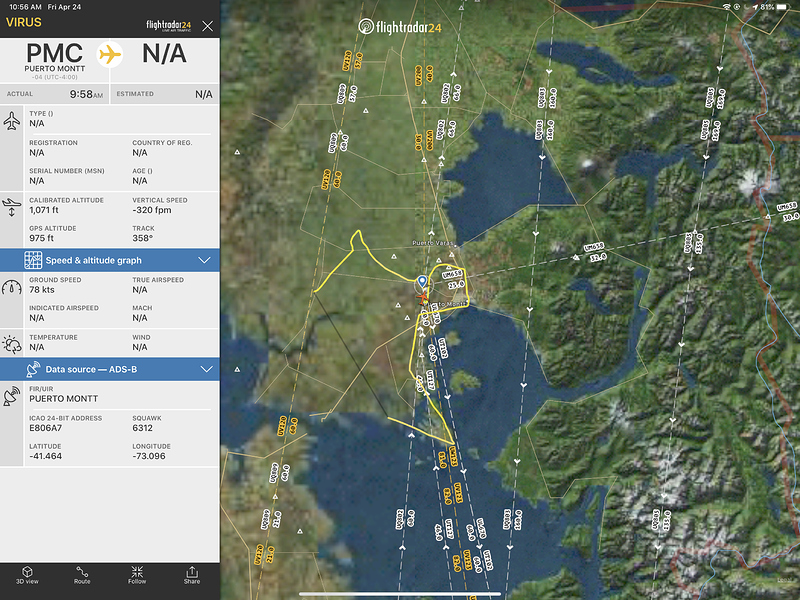Tap the altitude airplane icon
Viewport: 800px width, 600px height.
(x=12, y=207)
